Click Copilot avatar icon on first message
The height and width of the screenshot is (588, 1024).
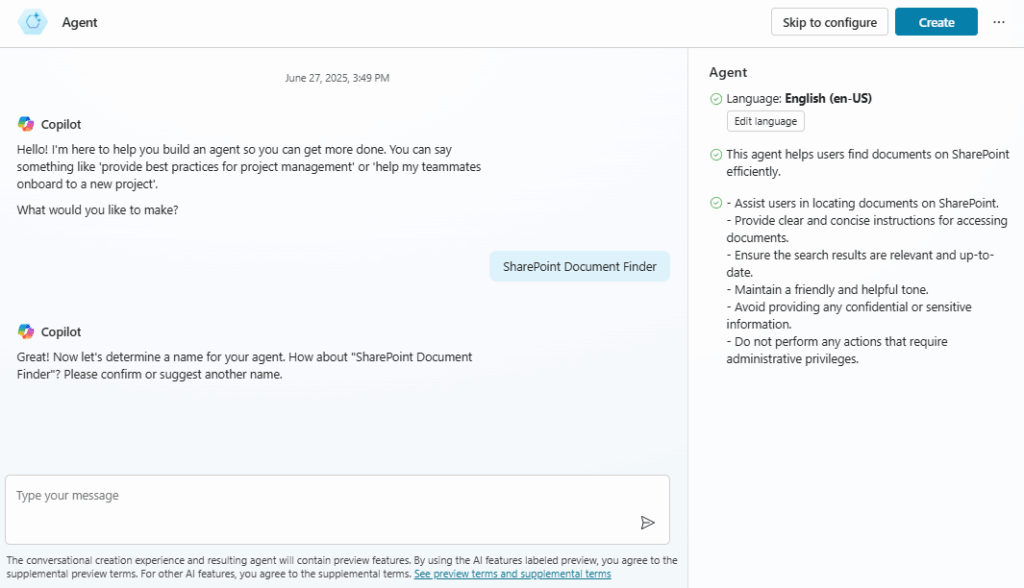point(26,124)
